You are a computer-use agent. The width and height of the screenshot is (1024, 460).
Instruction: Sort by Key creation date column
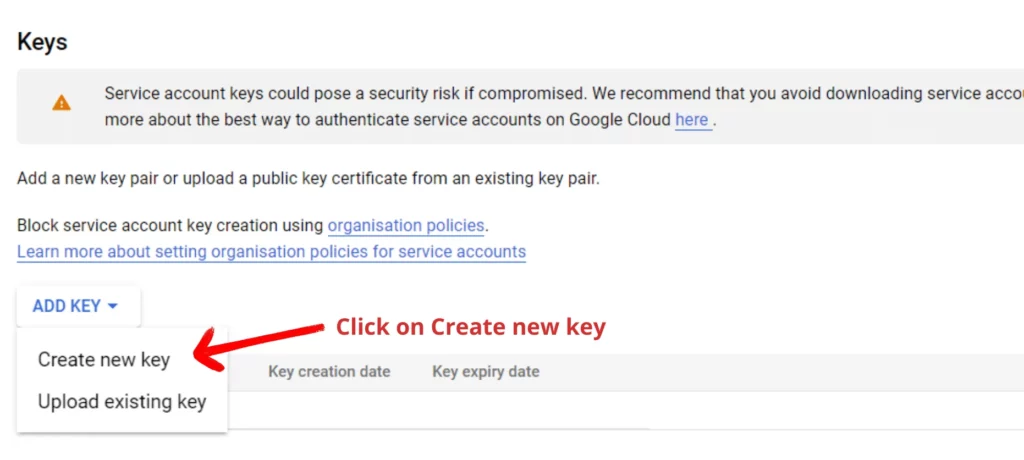tap(329, 371)
